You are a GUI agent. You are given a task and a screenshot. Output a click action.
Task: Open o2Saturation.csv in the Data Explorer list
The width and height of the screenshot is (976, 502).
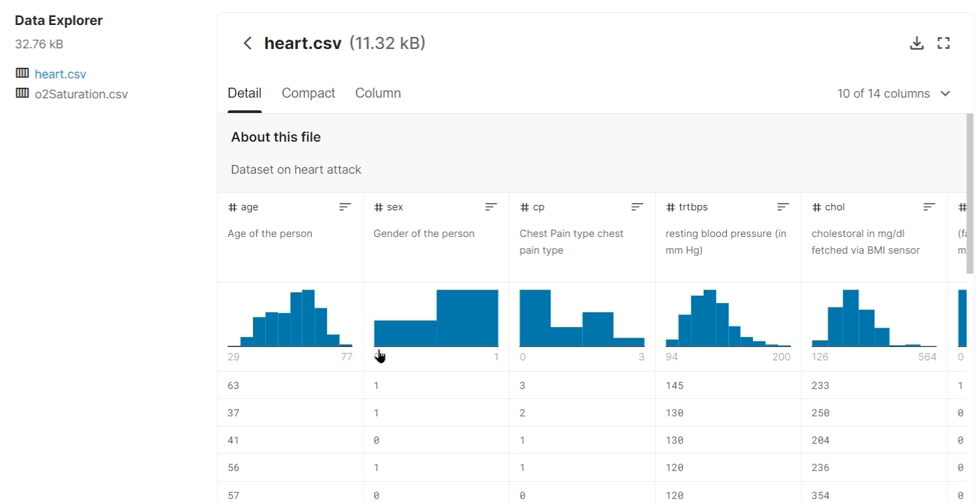click(x=81, y=94)
